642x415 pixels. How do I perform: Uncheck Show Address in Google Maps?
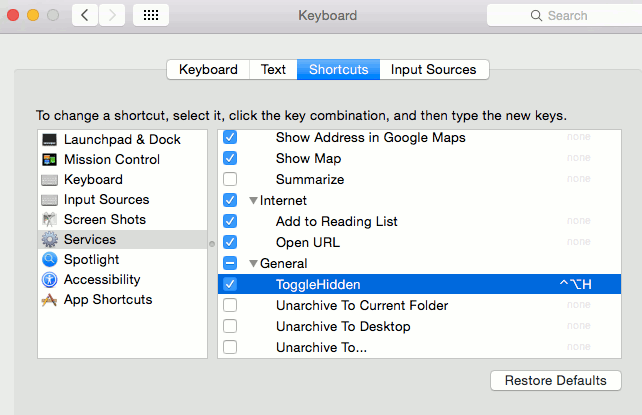230,137
